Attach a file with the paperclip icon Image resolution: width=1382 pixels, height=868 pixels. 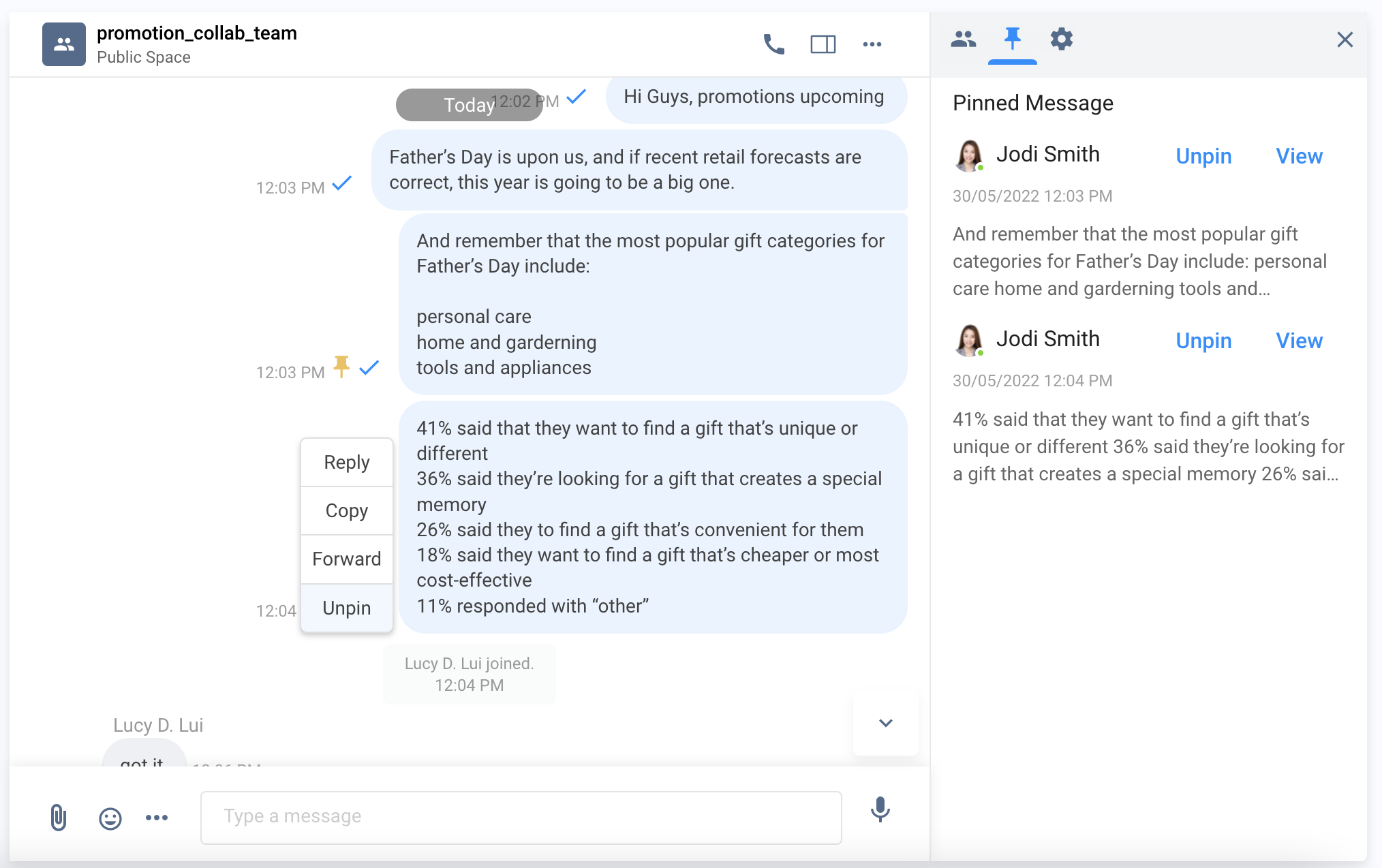59,817
